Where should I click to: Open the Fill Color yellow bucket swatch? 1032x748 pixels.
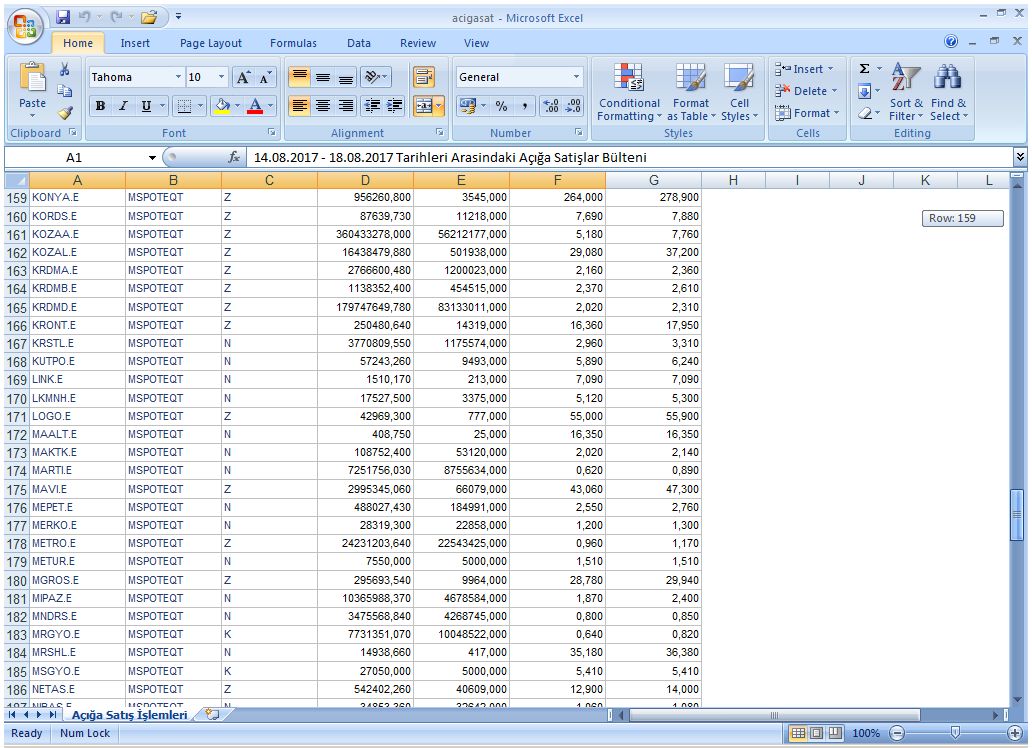[x=222, y=105]
